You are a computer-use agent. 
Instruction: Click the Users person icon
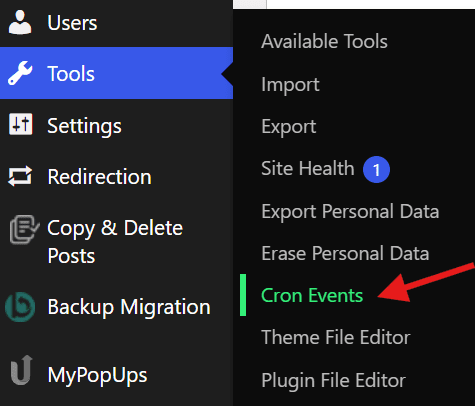(x=20, y=22)
